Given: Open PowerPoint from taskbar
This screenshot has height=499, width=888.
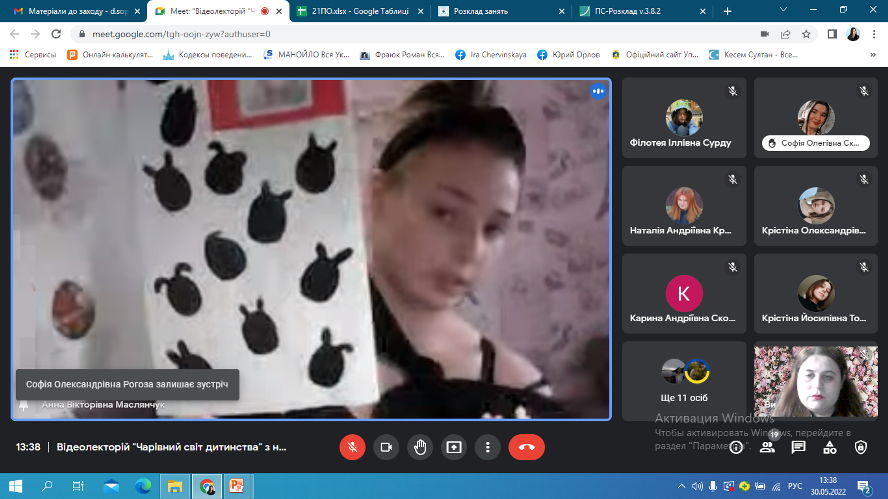Looking at the screenshot, I should point(237,486).
